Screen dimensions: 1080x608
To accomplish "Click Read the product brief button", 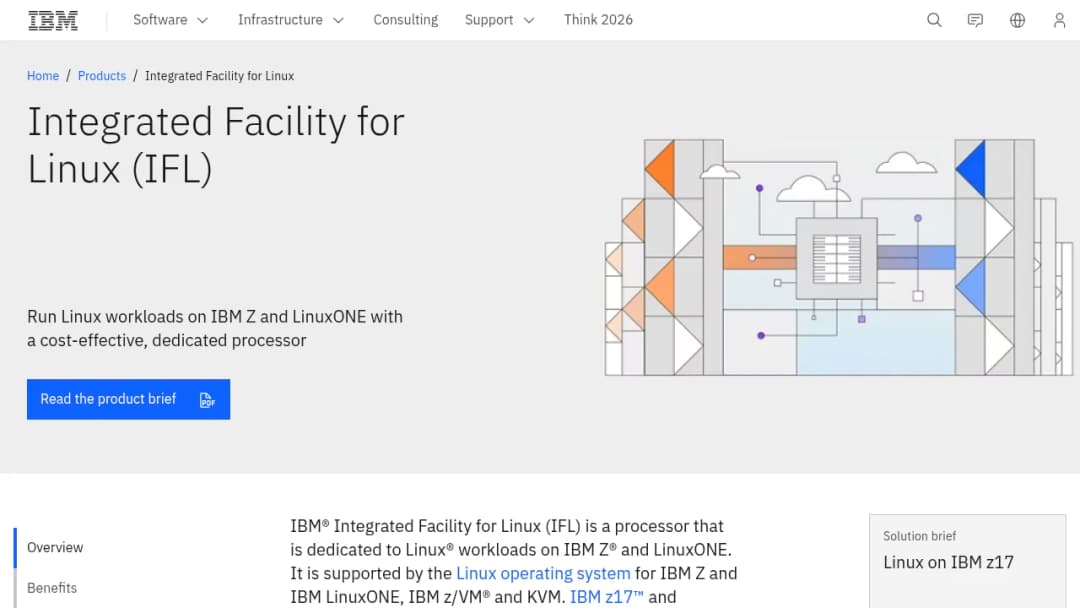I will tap(128, 399).
